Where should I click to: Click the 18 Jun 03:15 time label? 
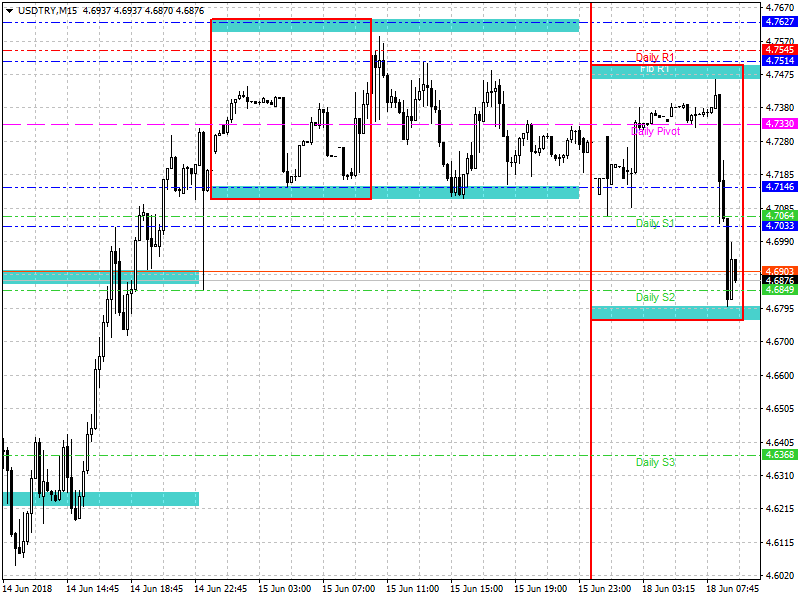(x=669, y=589)
